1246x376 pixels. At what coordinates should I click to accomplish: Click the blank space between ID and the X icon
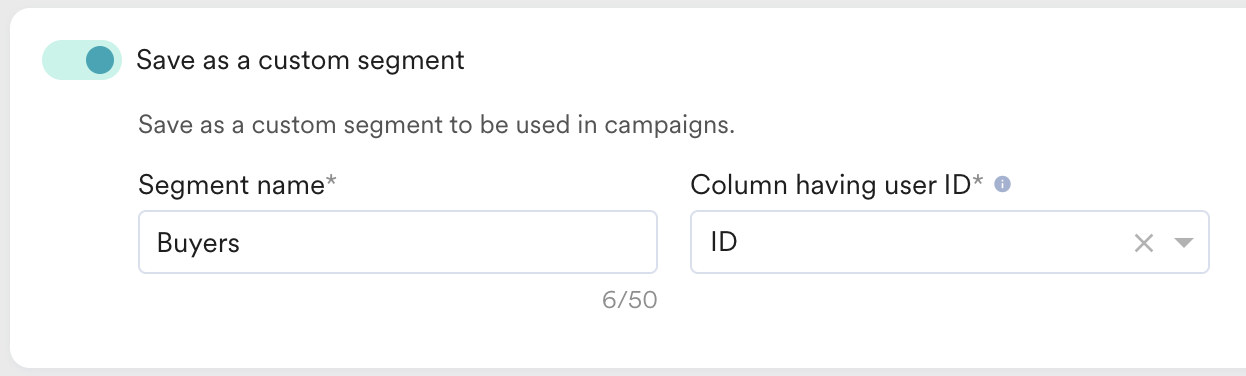pyautogui.click(x=930, y=243)
